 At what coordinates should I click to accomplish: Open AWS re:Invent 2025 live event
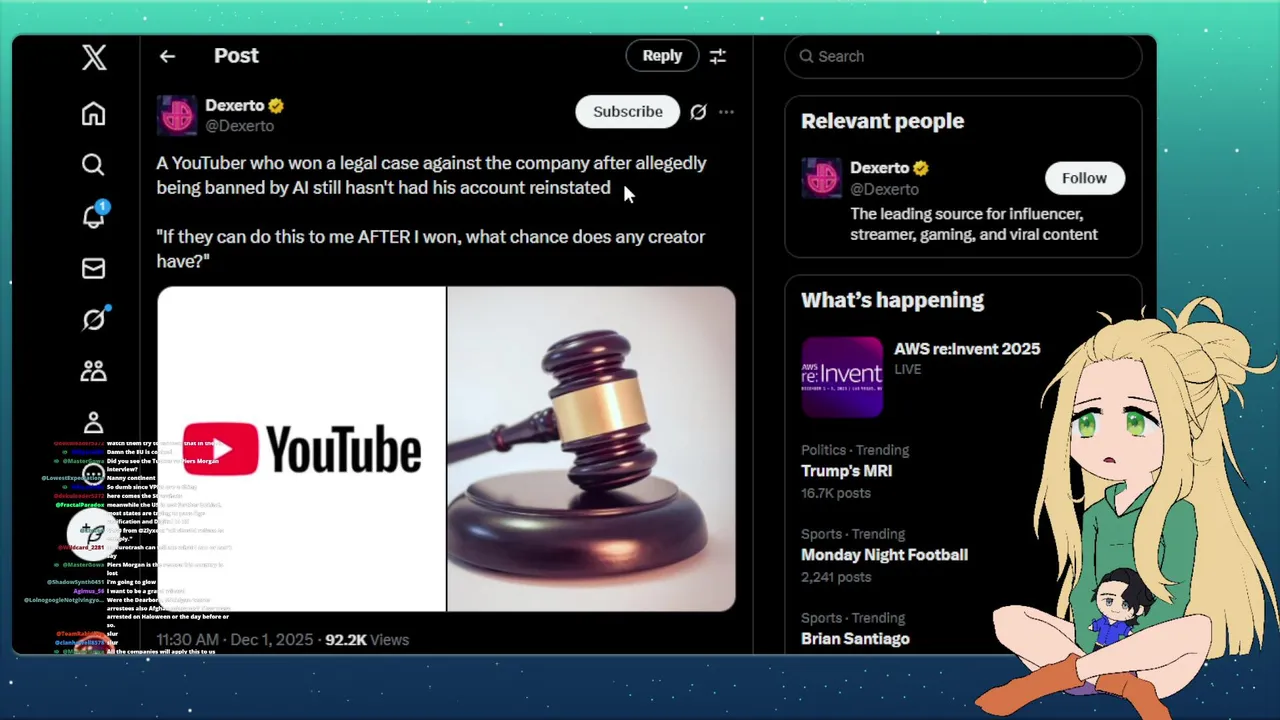click(967, 349)
